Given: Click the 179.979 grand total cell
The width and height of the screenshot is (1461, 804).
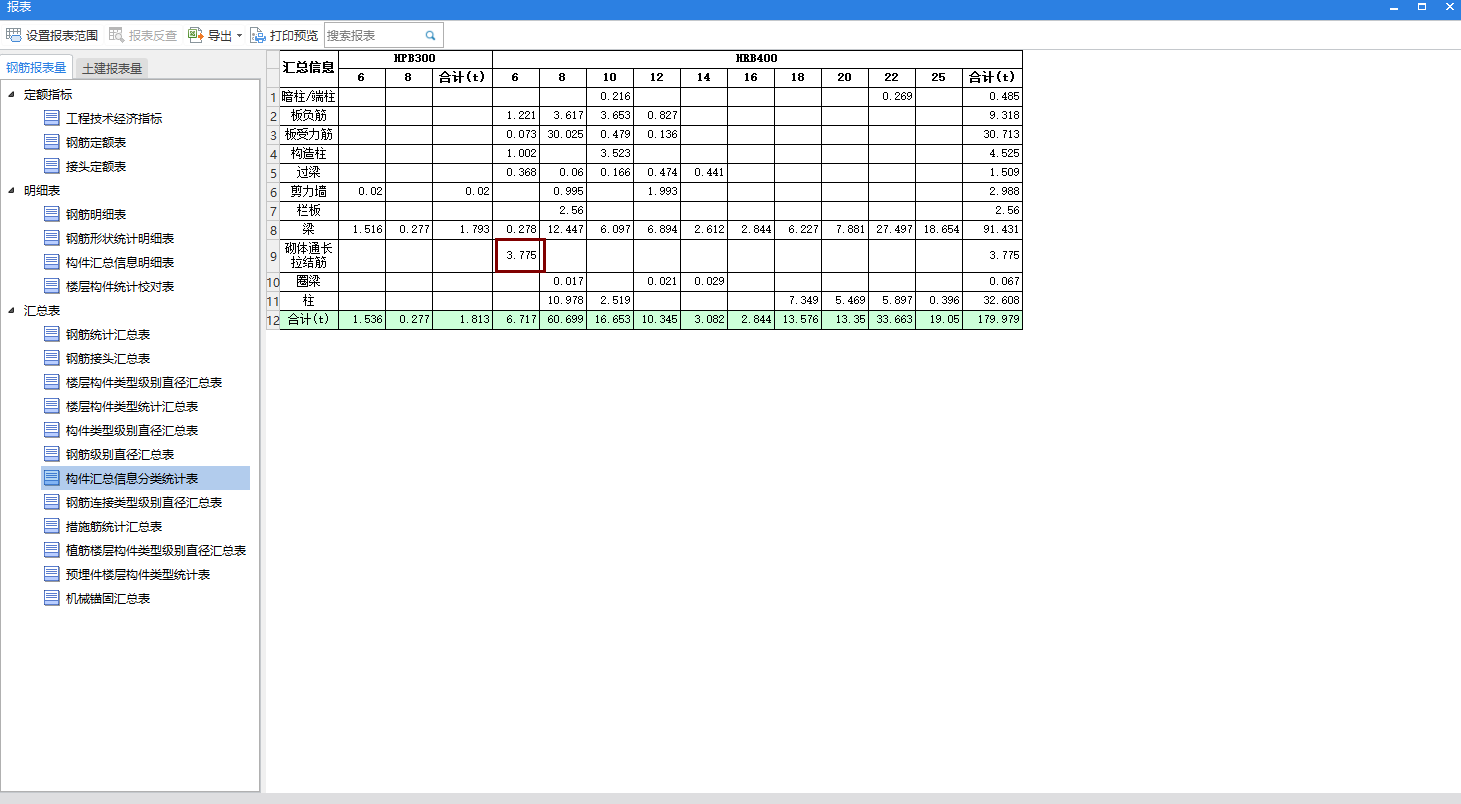Looking at the screenshot, I should tap(992, 320).
